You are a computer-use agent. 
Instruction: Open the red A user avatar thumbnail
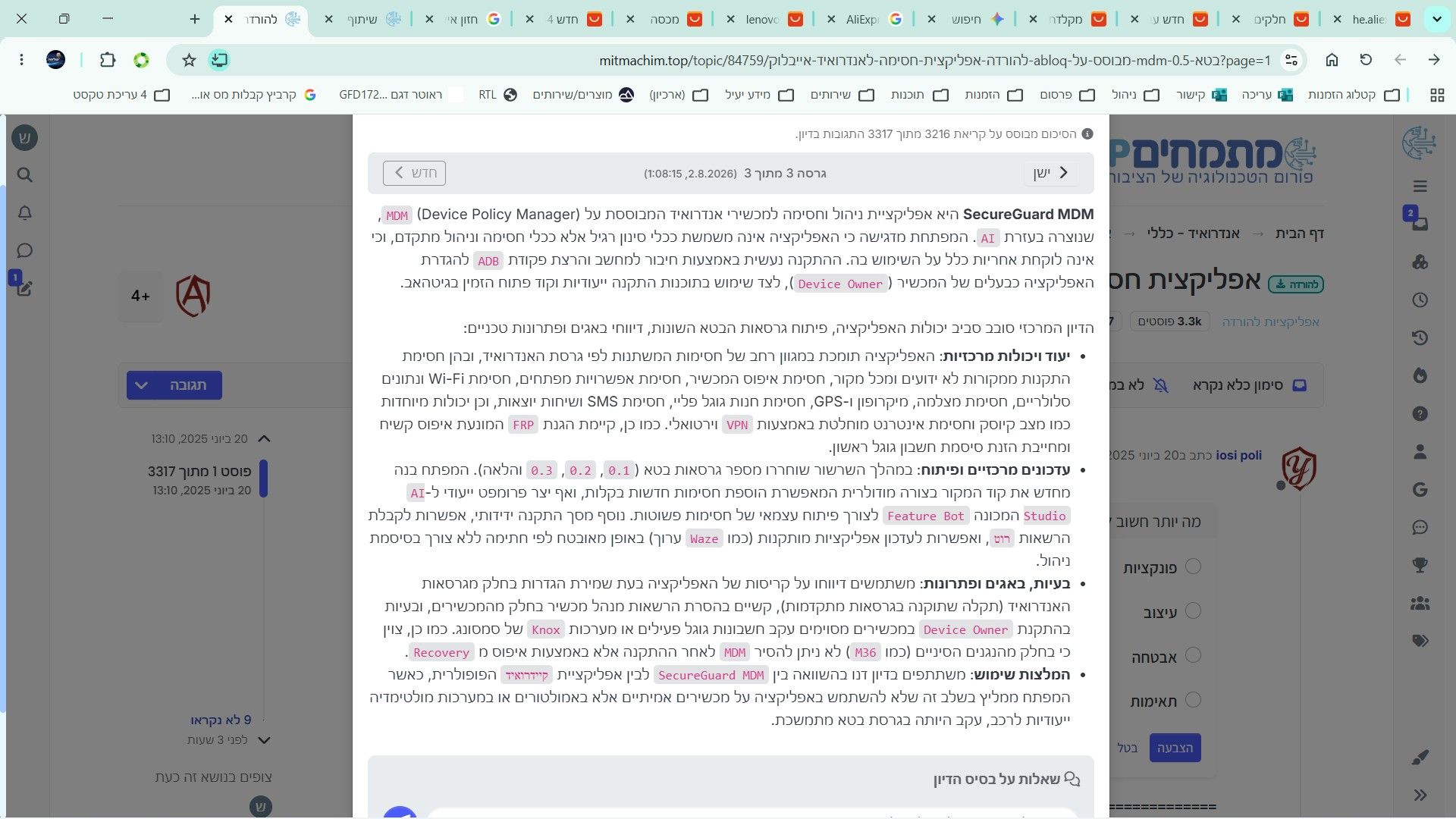[x=193, y=296]
